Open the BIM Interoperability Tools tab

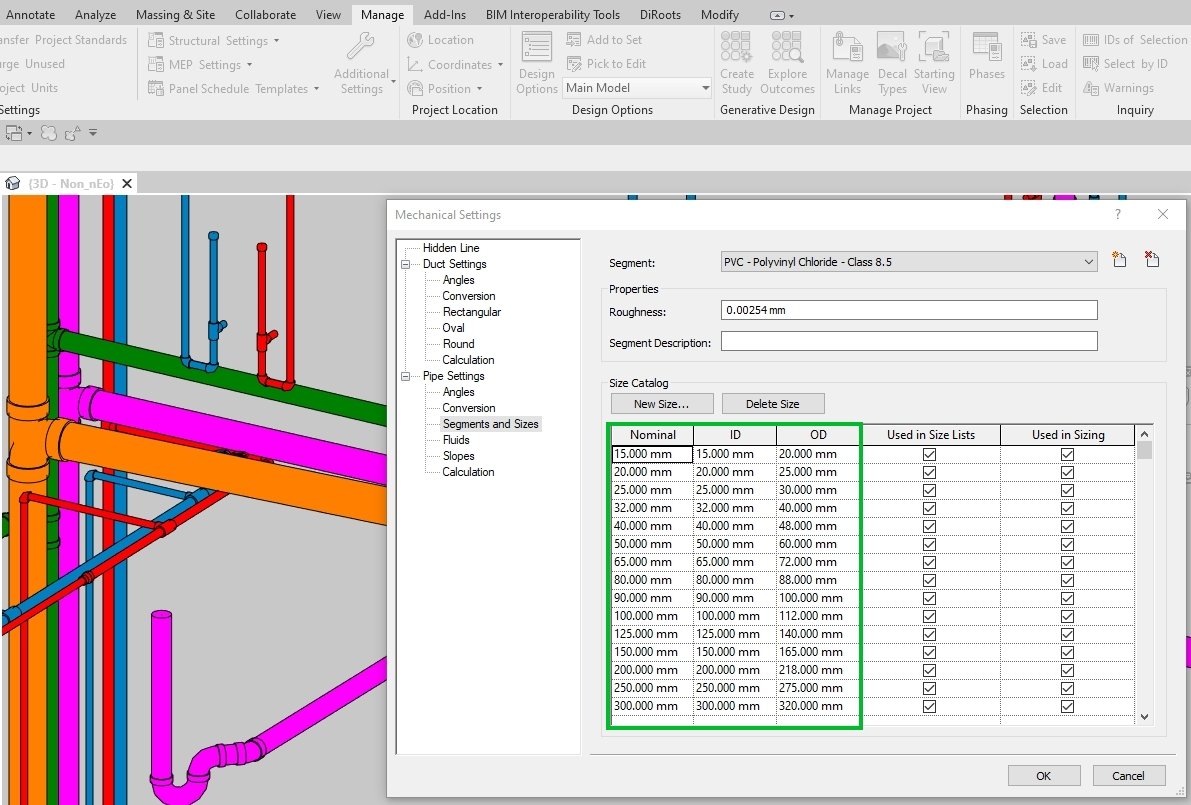tap(553, 14)
